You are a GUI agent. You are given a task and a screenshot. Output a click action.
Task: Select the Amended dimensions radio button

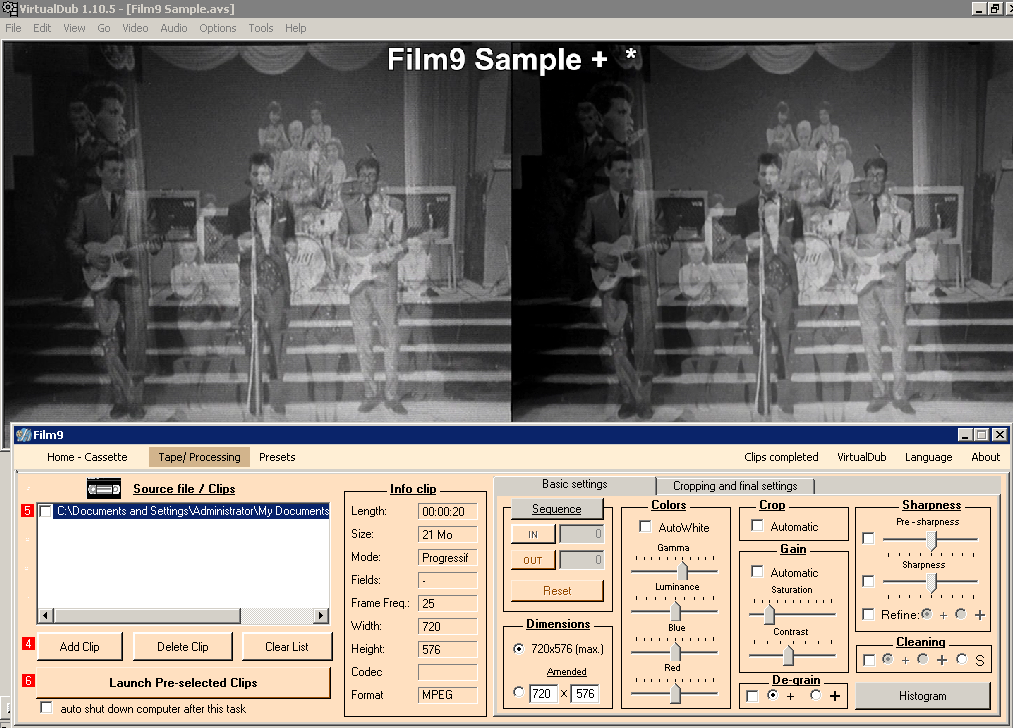[x=519, y=692]
